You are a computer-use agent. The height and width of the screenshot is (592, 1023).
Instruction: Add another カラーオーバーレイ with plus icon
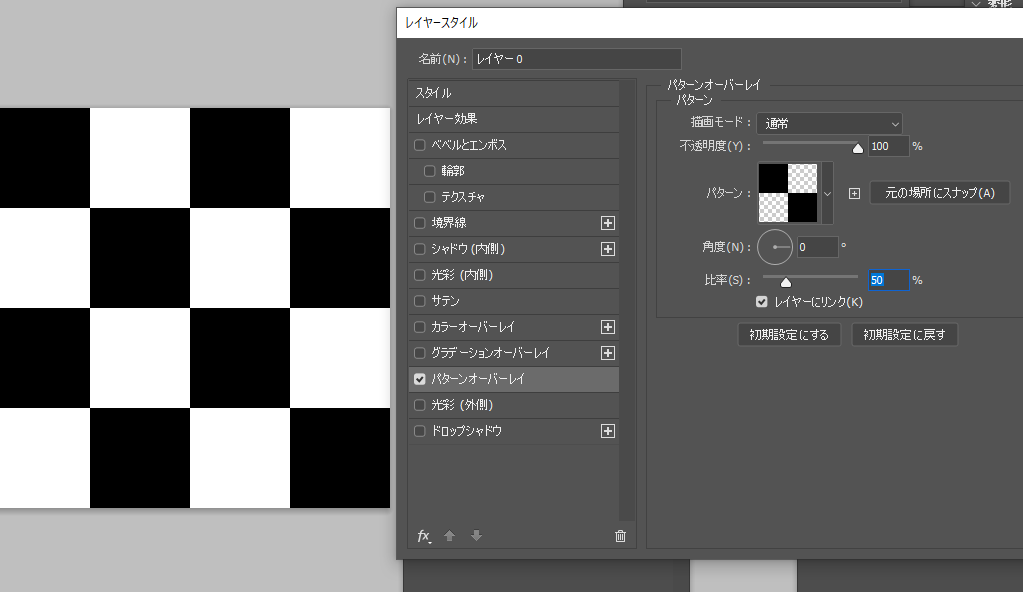[x=607, y=327]
